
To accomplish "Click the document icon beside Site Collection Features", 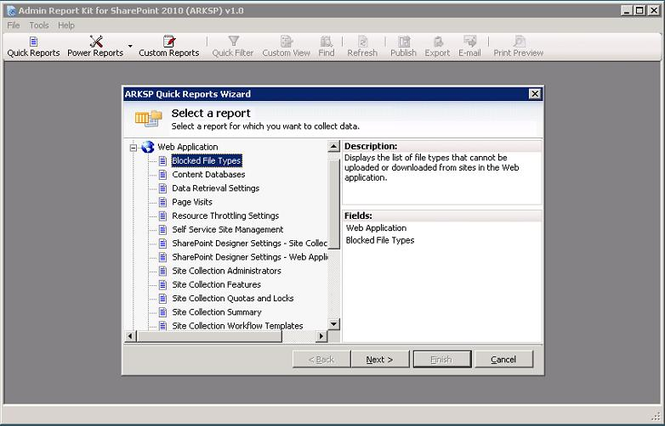I will point(163,285).
